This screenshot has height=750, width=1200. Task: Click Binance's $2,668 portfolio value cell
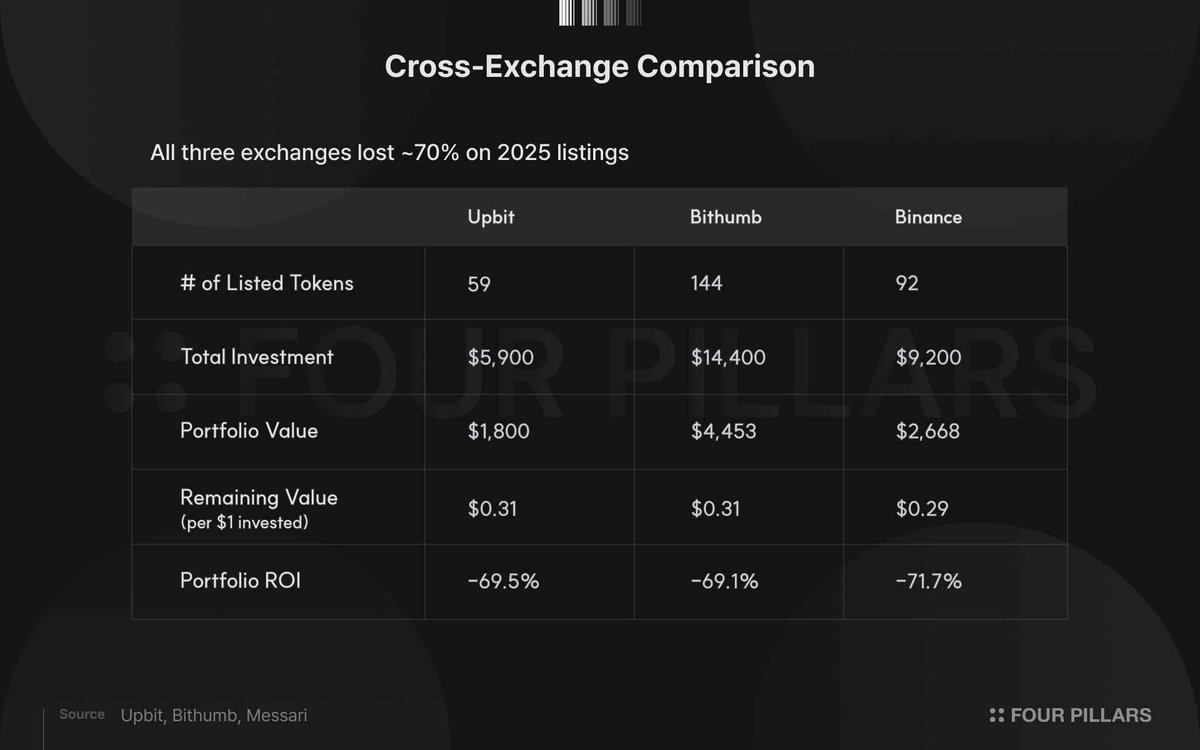click(928, 432)
